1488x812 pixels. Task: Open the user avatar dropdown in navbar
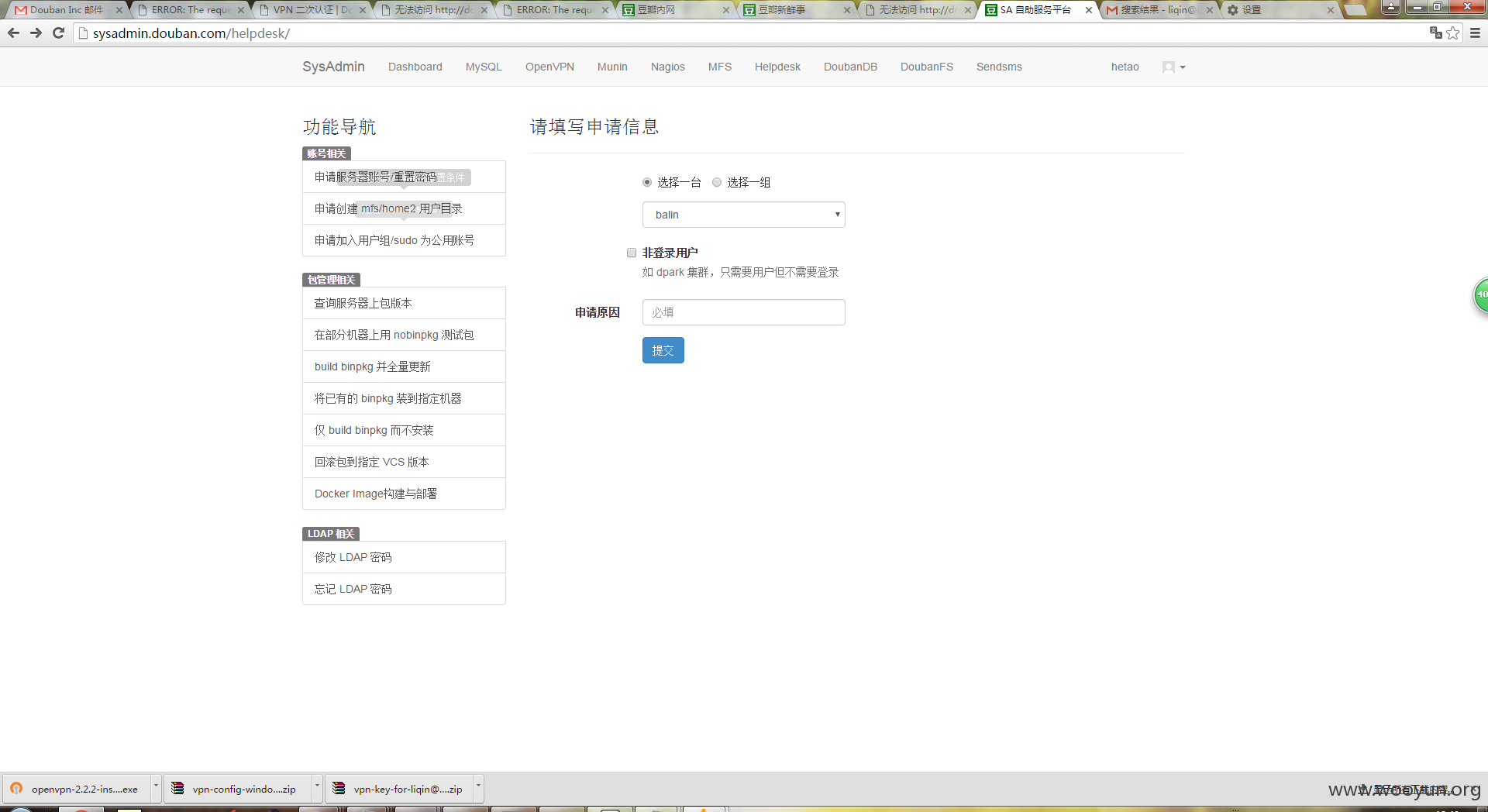[x=1173, y=67]
